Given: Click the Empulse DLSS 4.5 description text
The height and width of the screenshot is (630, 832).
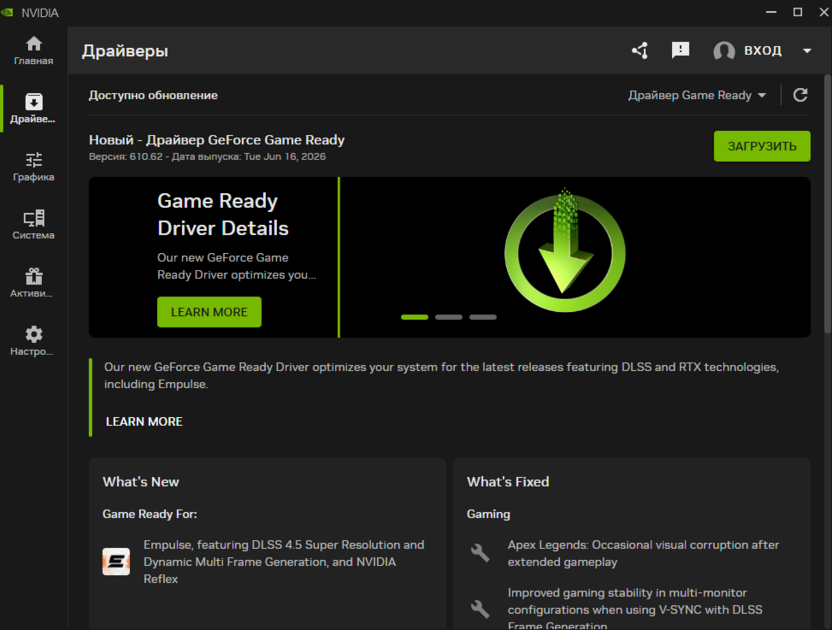Looking at the screenshot, I should [284, 562].
